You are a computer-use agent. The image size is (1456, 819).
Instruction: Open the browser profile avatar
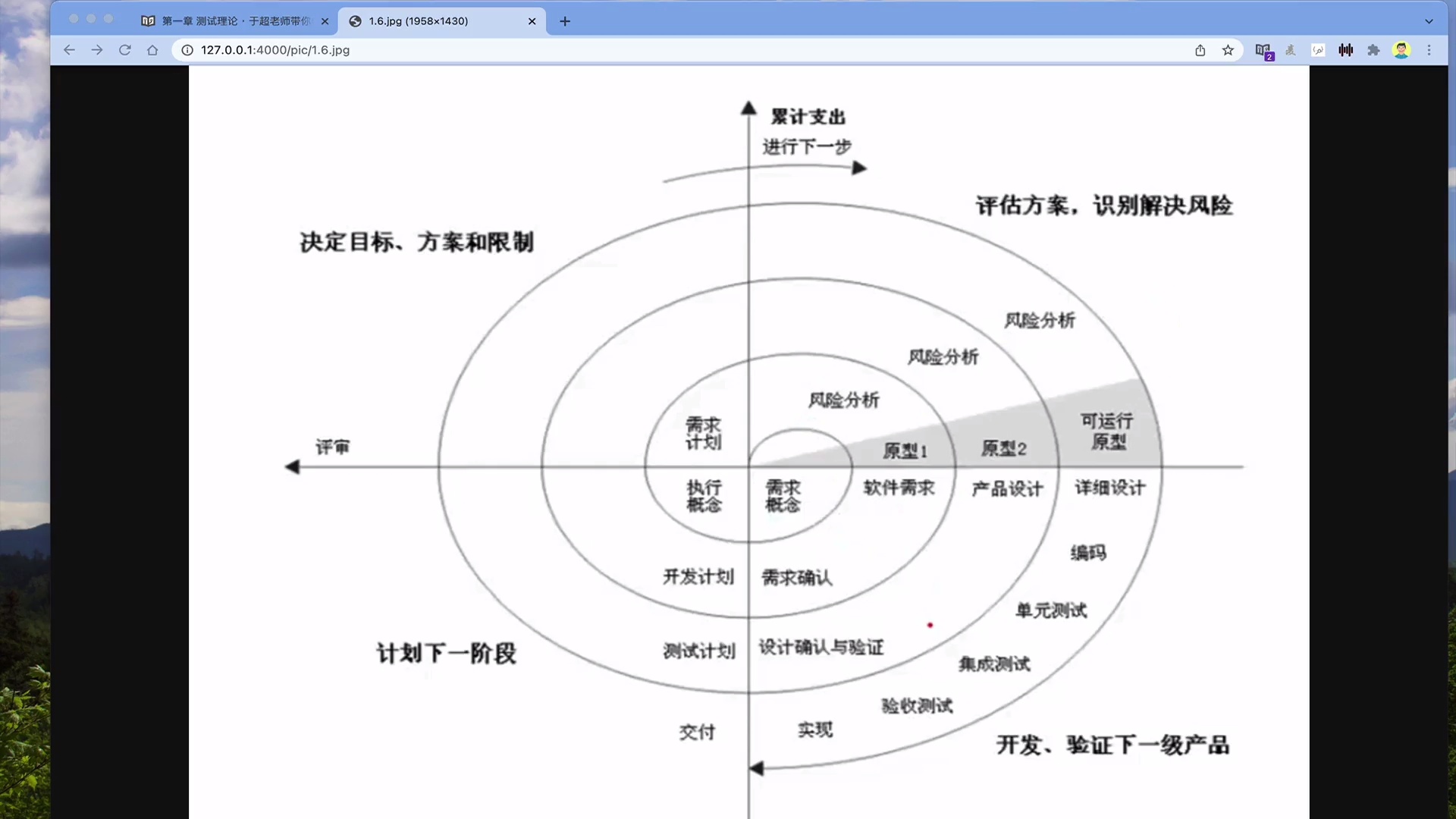(x=1402, y=50)
